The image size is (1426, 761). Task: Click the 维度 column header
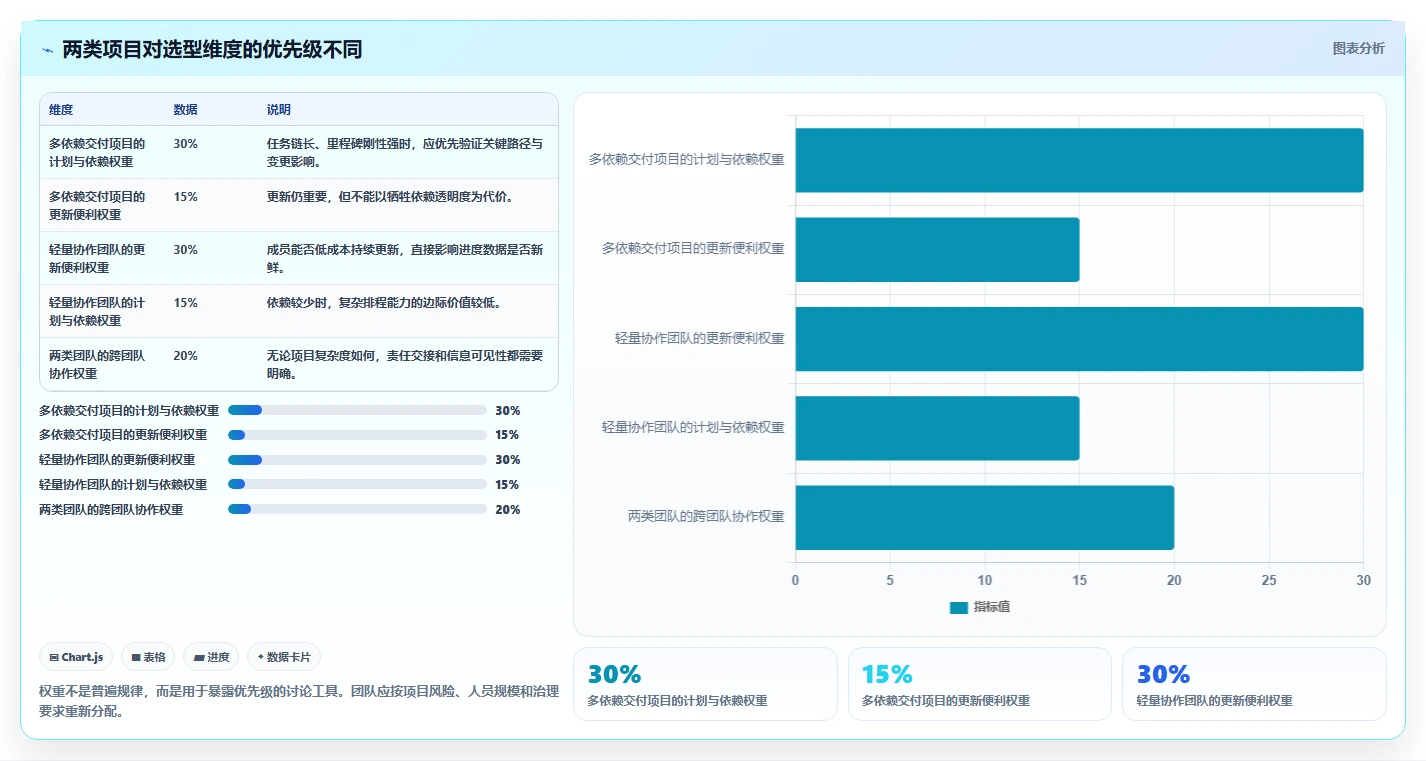pos(61,110)
